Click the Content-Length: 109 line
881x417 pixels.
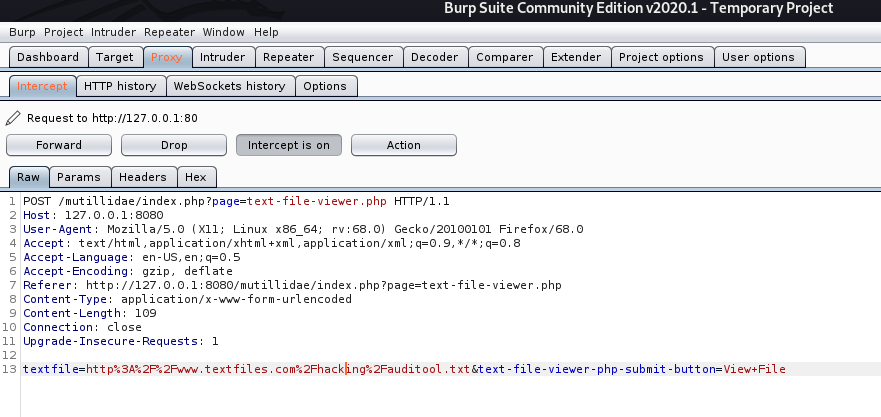(89, 313)
